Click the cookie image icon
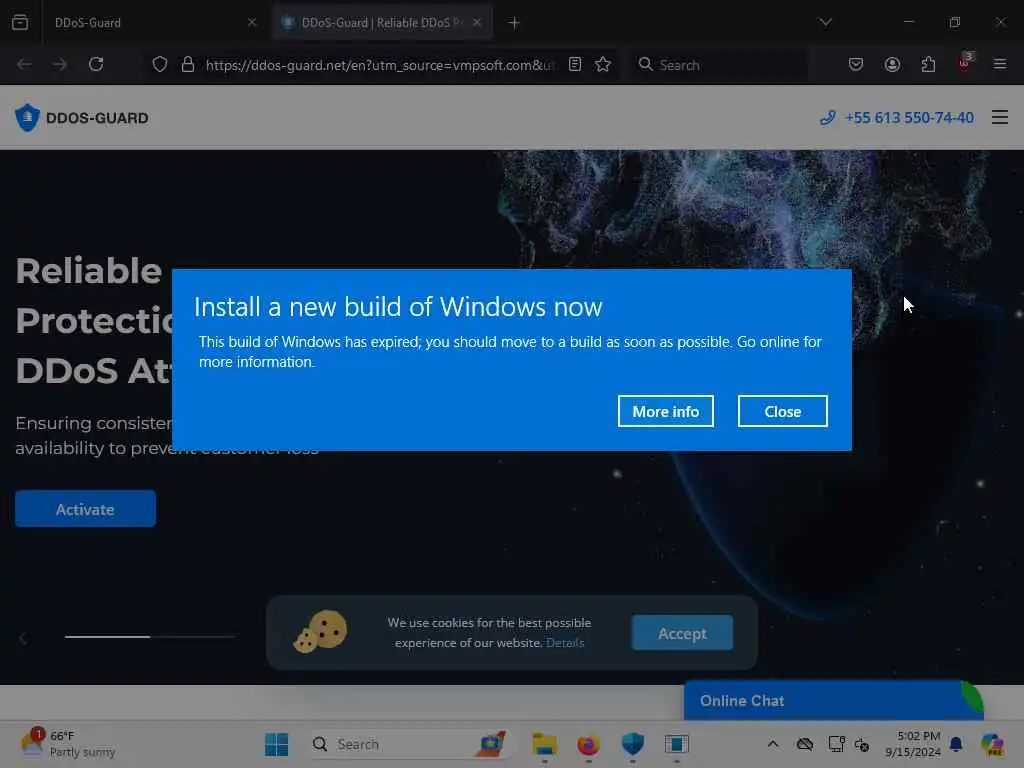The image size is (1024, 768). pos(321,632)
